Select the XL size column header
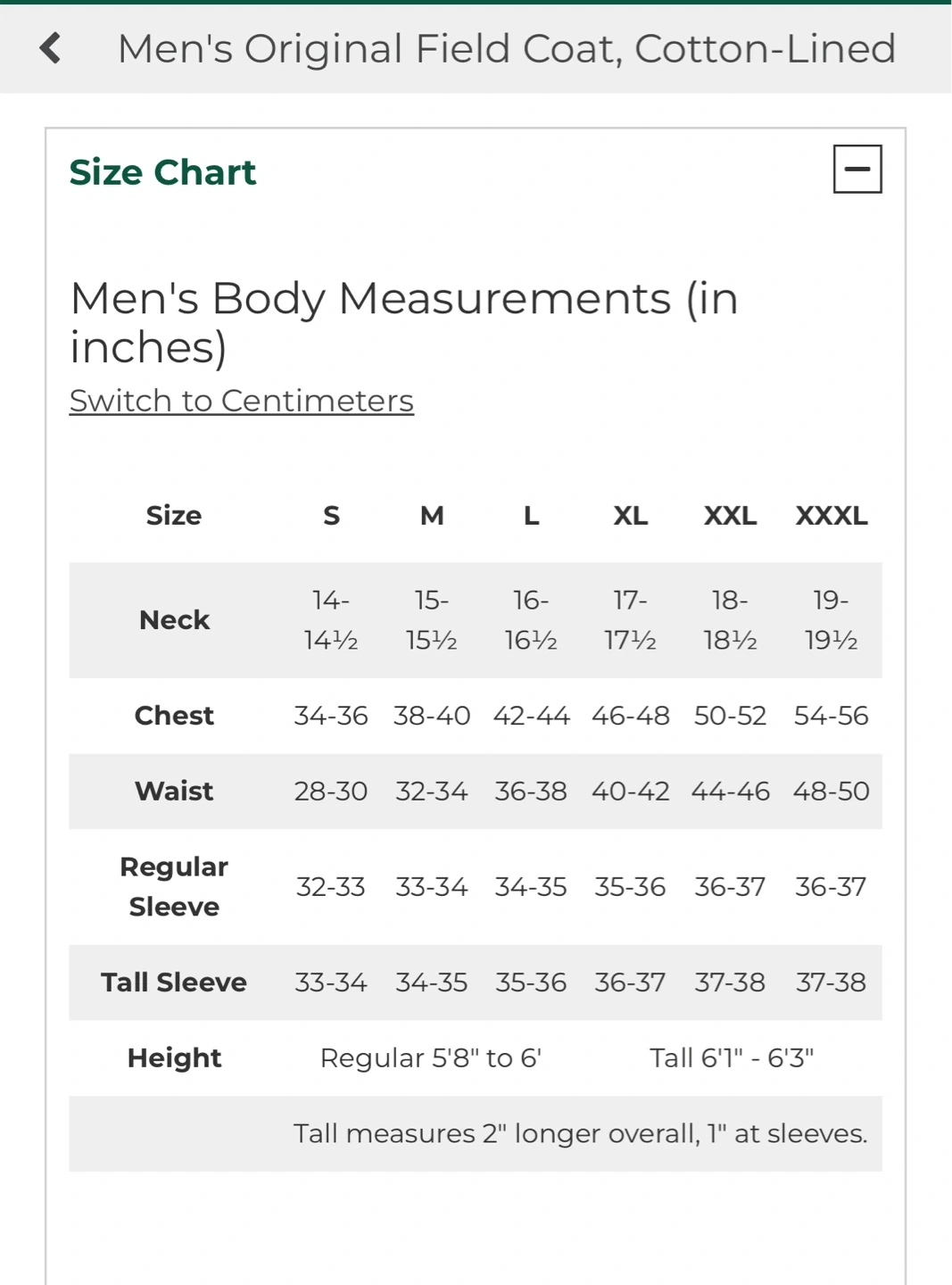952x1285 pixels. (630, 516)
